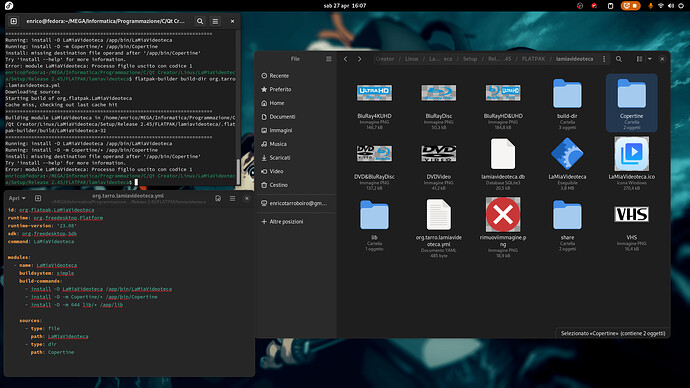Select the rimuoviimmagine.png file

pos(503,214)
